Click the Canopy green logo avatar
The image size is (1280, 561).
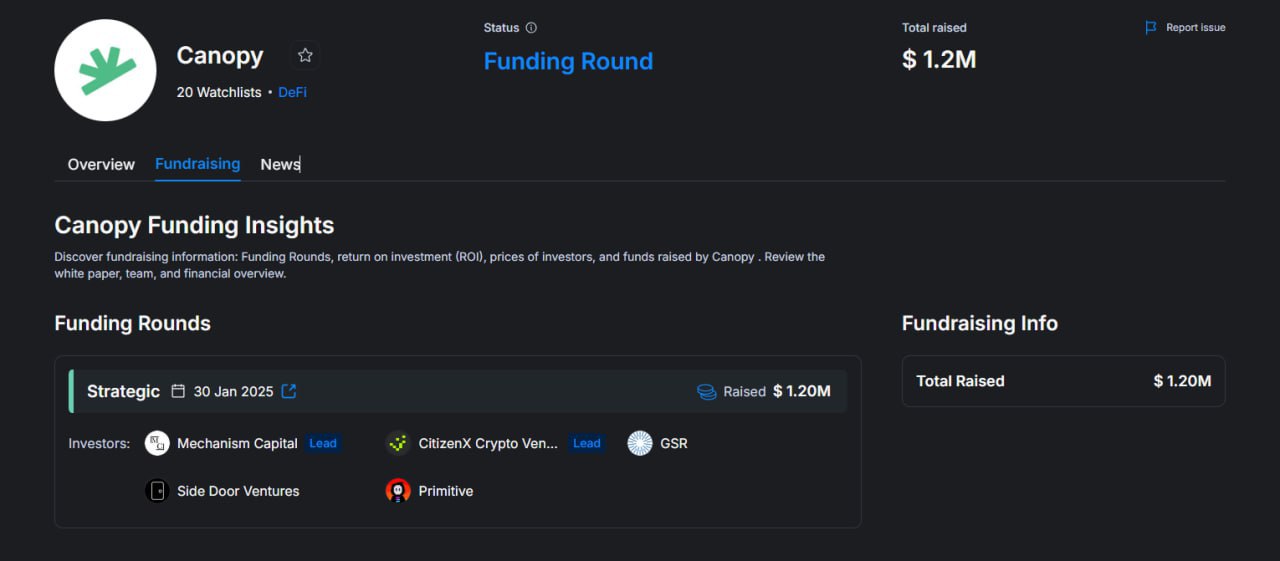(105, 70)
